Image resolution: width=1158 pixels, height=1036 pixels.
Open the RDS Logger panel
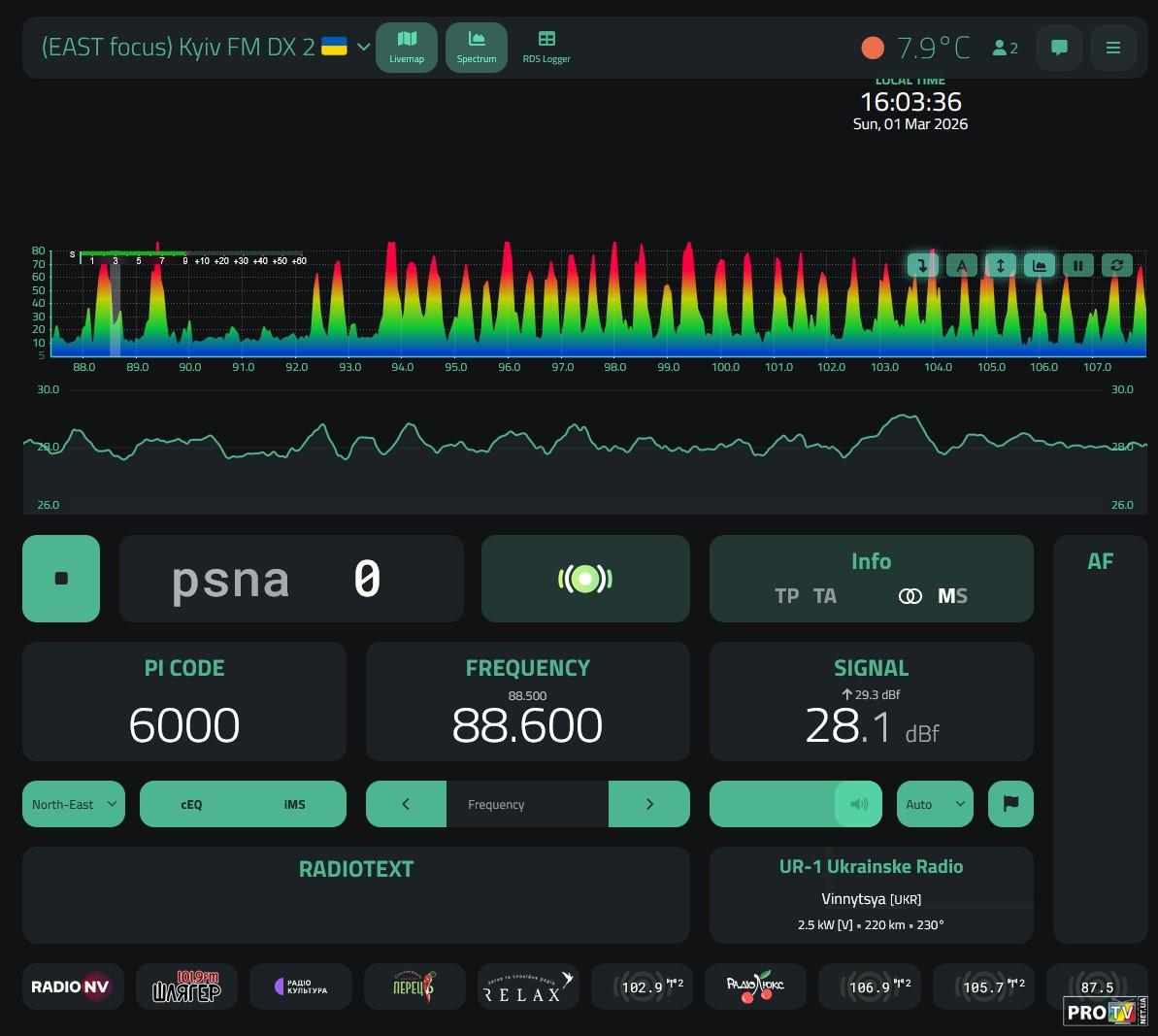(x=546, y=47)
